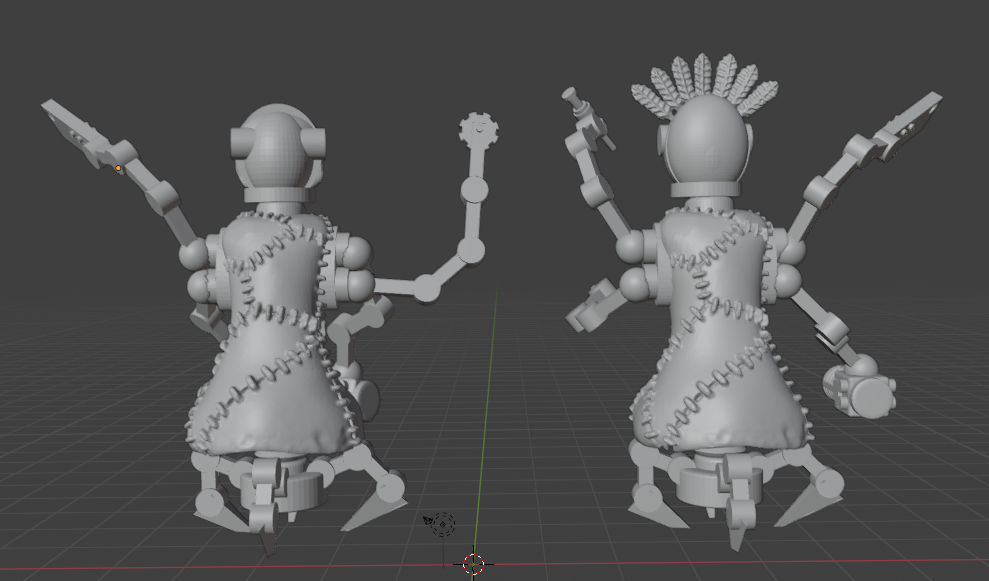Select the feather headdress on the right robot

[704, 84]
